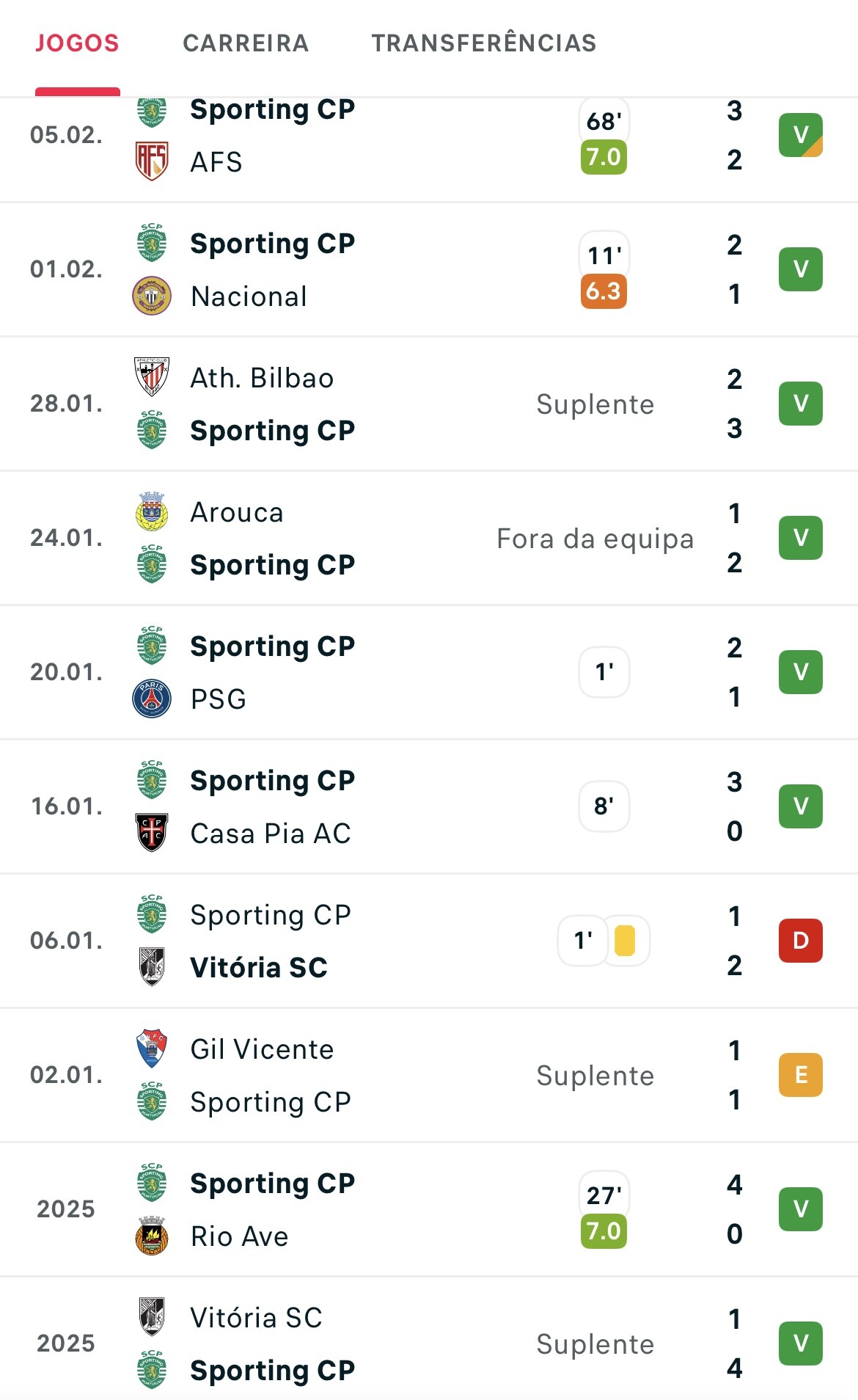Image resolution: width=858 pixels, height=1400 pixels.
Task: Tap the PSG club crest
Action: (x=152, y=699)
